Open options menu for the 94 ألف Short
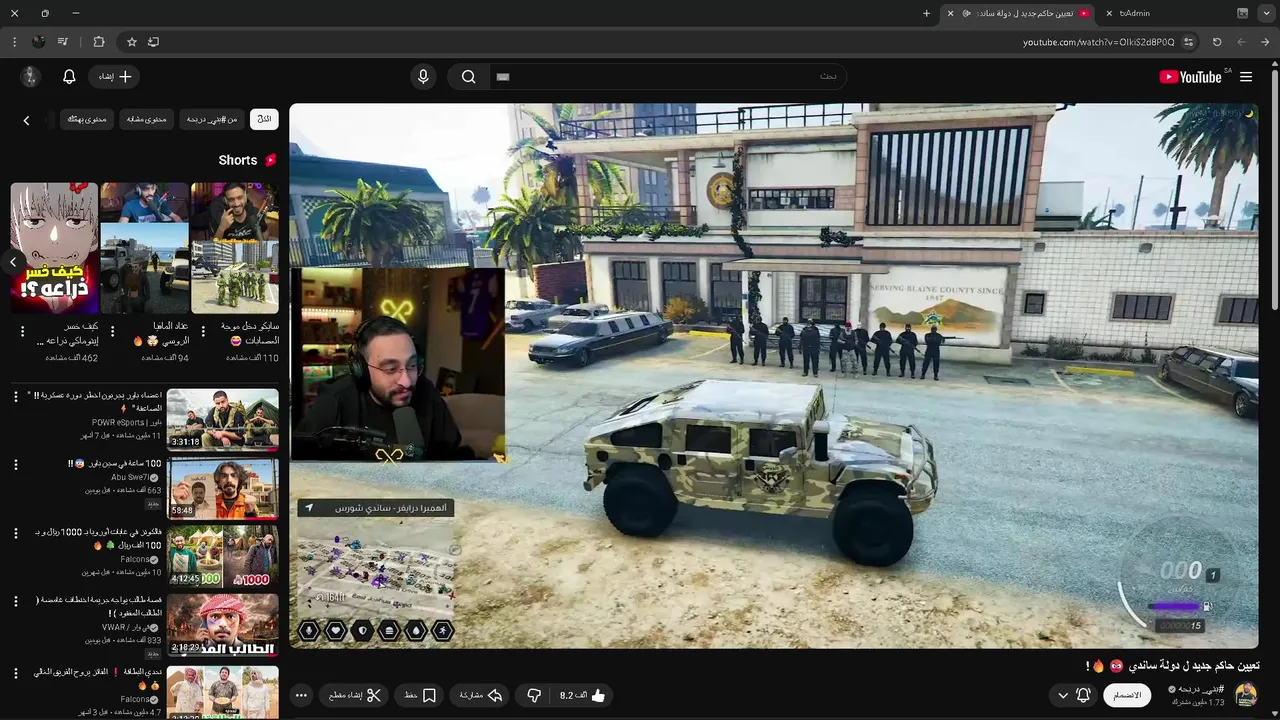The height and width of the screenshot is (720, 1280). click(x=112, y=331)
